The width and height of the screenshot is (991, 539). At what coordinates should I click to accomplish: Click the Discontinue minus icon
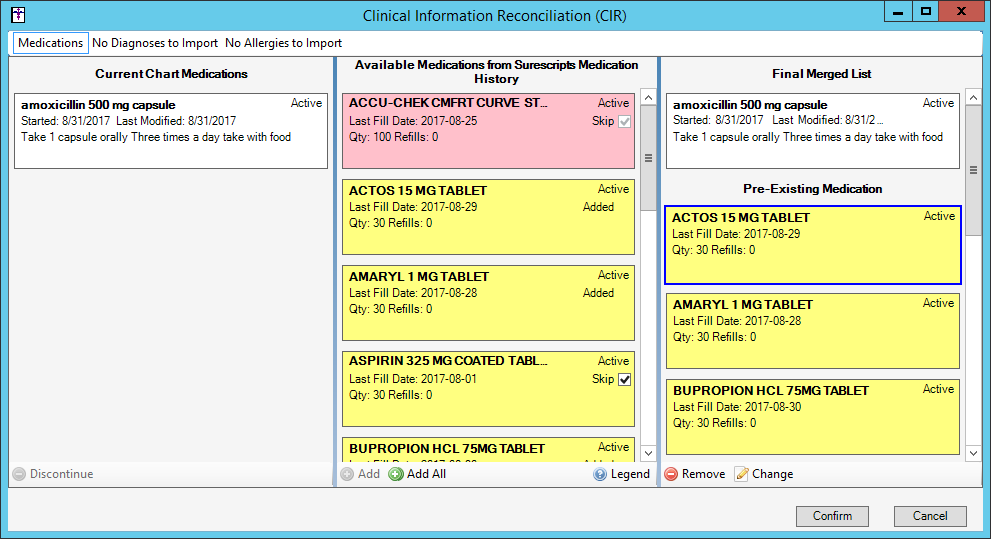19,474
